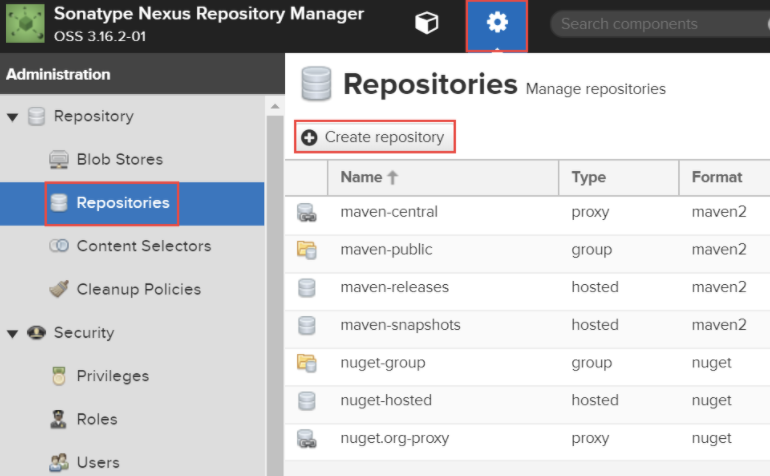Click the Privileges medal icon
Screen dimensions: 770x476
point(59,376)
